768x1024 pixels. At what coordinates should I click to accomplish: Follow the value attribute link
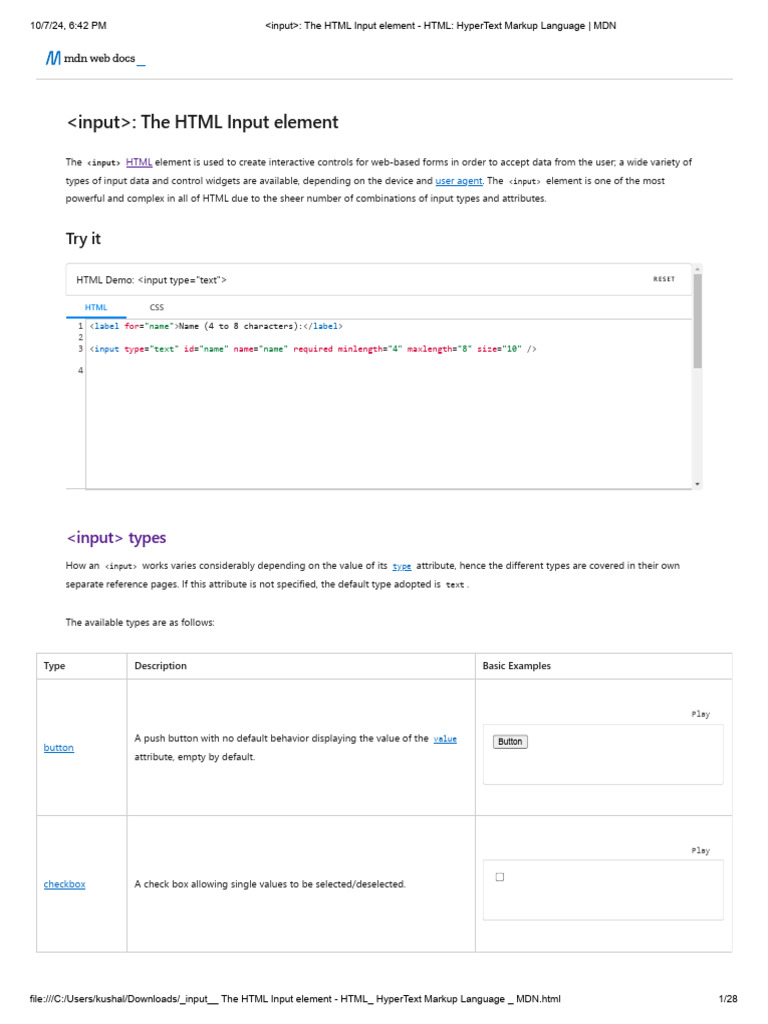445,739
